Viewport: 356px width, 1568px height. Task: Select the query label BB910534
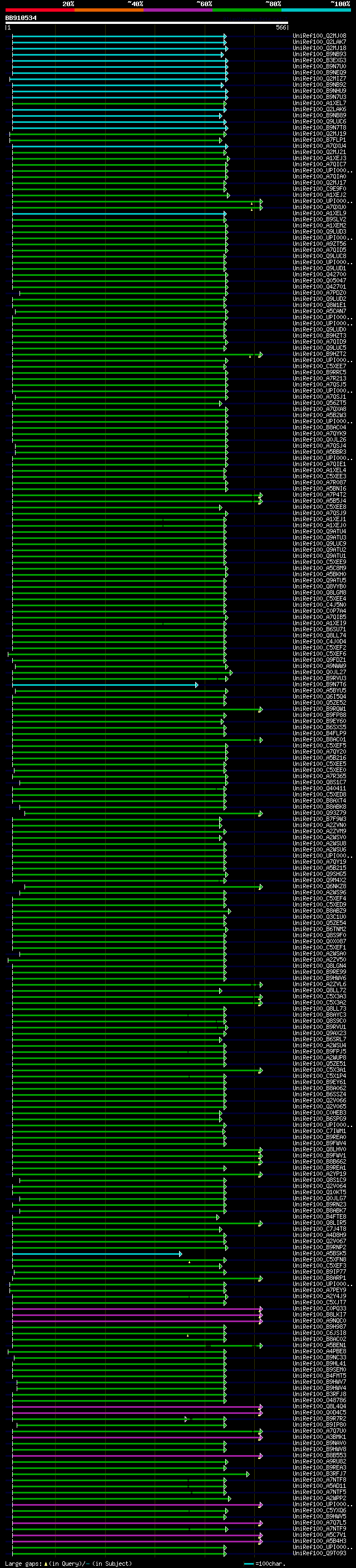coord(21,18)
